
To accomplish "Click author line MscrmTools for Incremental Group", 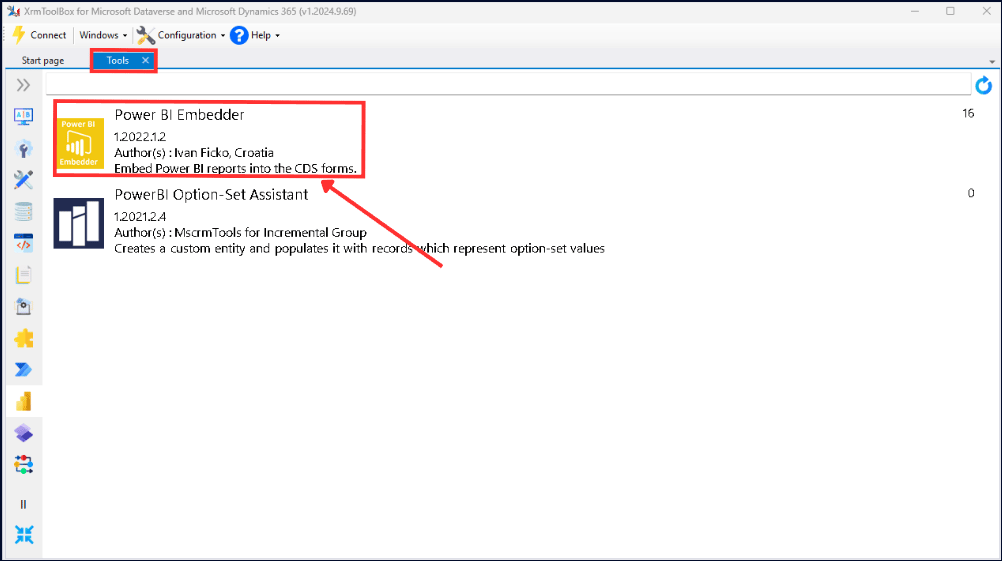I will [240, 233].
